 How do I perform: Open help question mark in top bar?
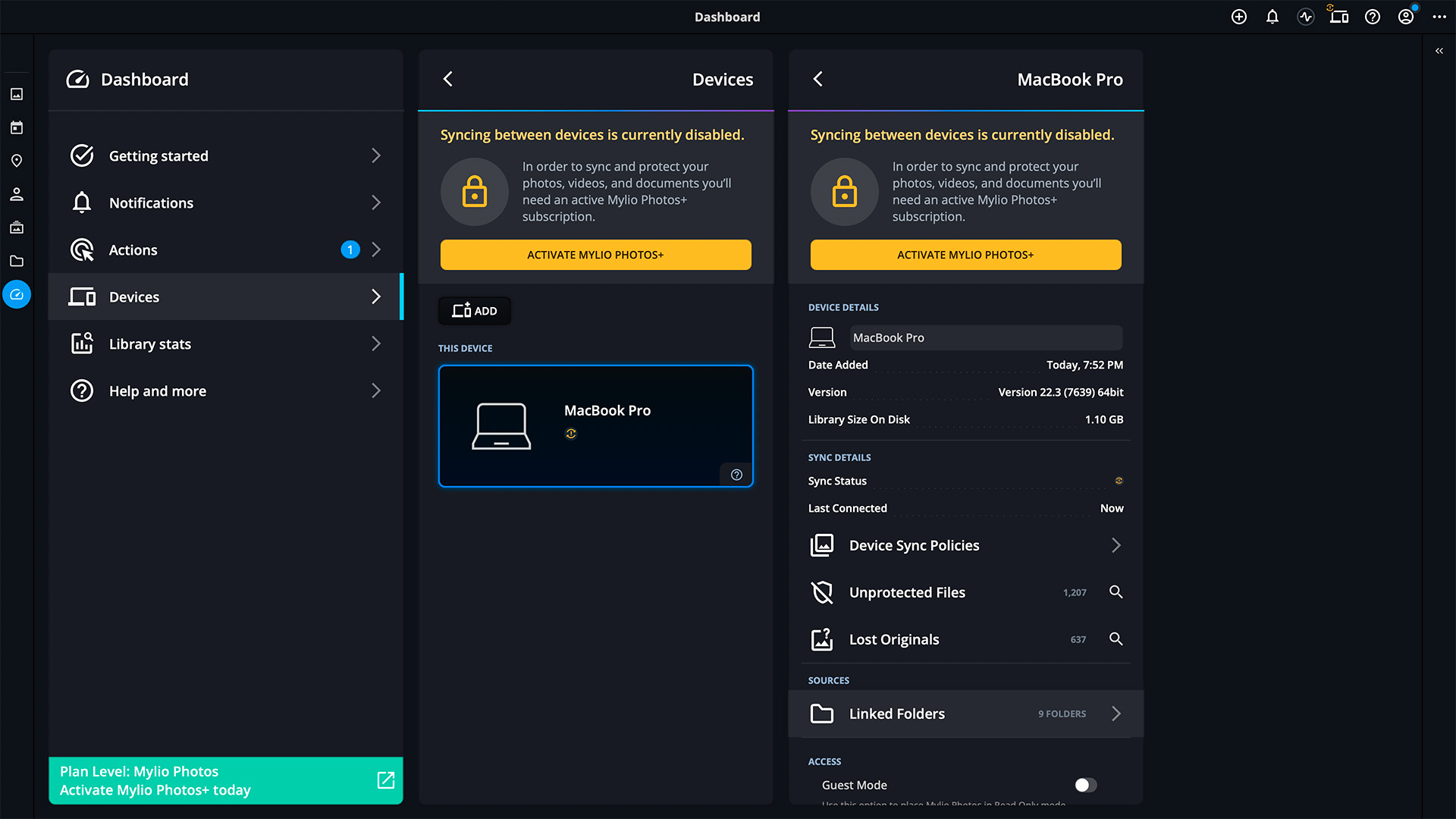pyautogui.click(x=1373, y=17)
